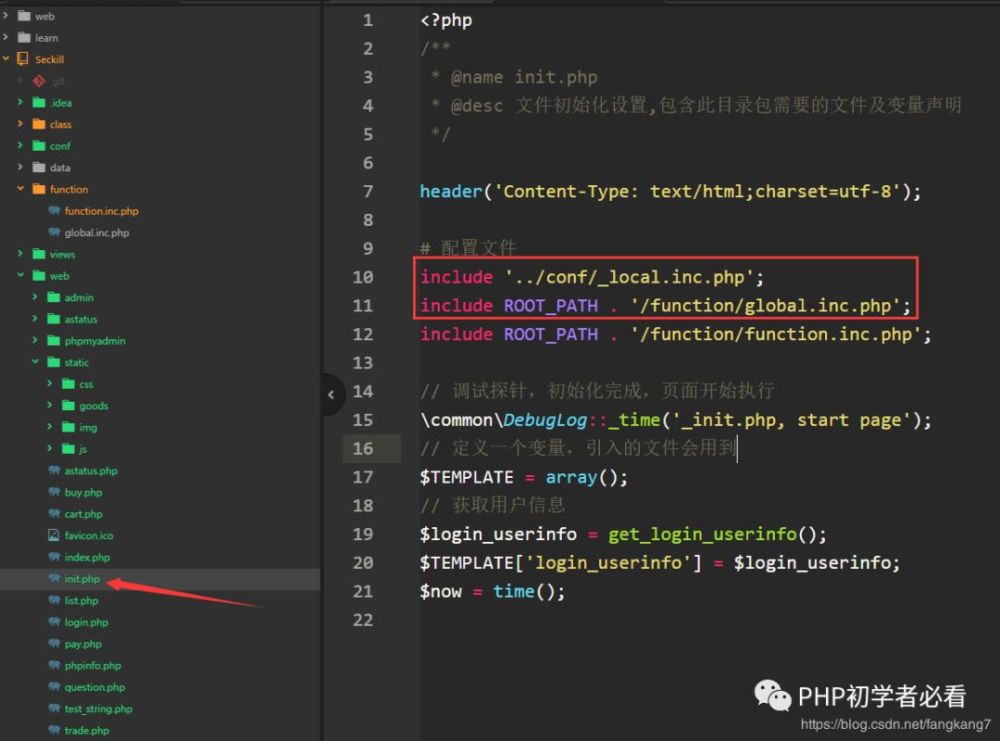The height and width of the screenshot is (741, 1000).
Task: Click the goods folder icon
Action: click(x=68, y=406)
